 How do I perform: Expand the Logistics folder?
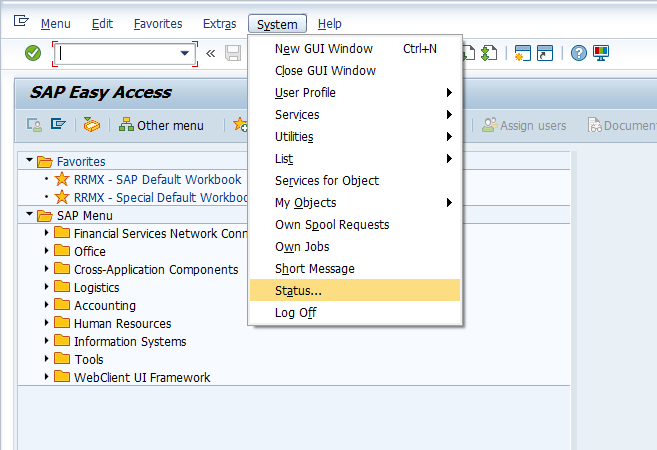click(x=46, y=288)
